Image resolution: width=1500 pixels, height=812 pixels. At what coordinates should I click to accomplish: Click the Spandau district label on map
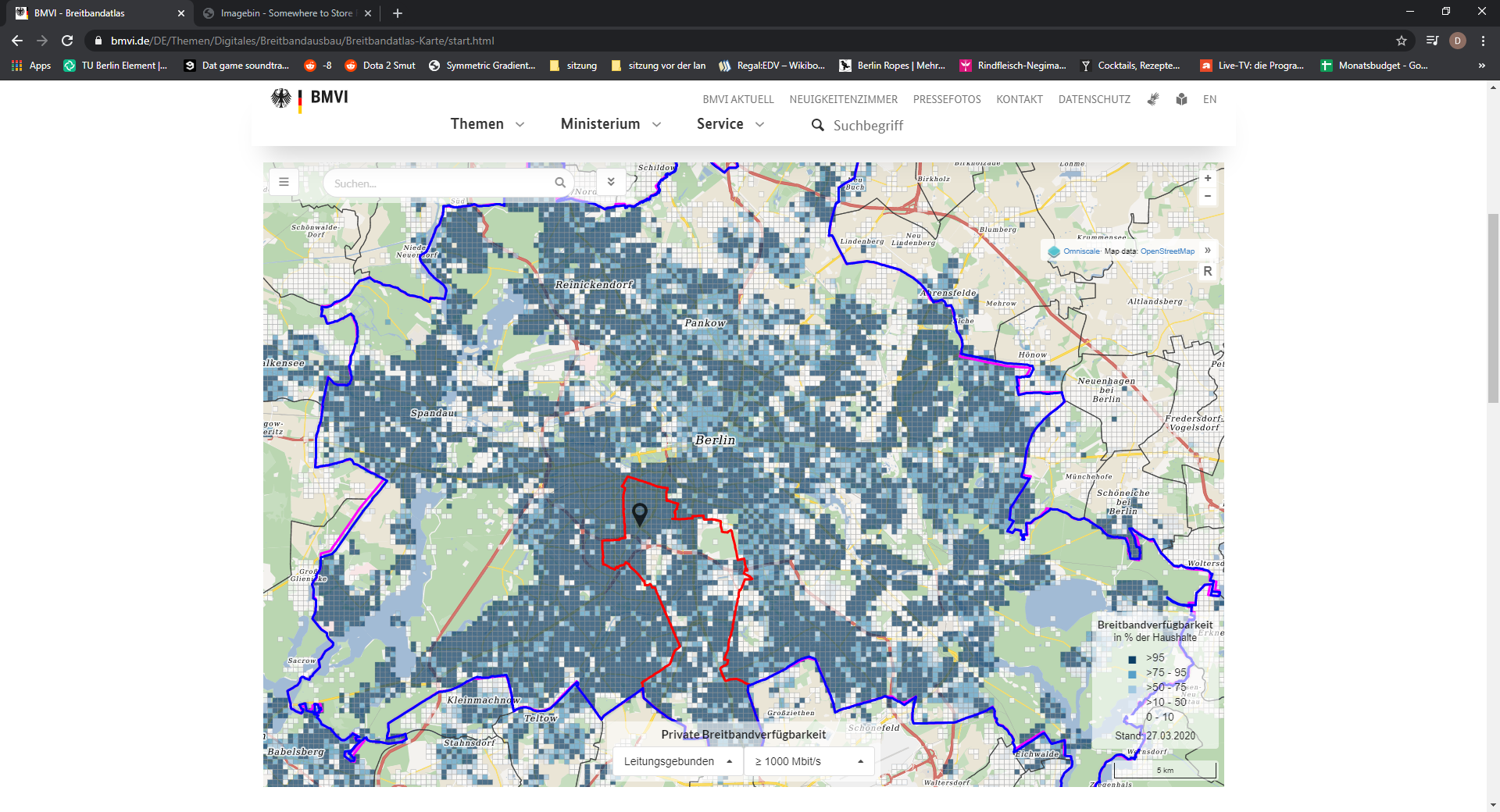pos(433,413)
